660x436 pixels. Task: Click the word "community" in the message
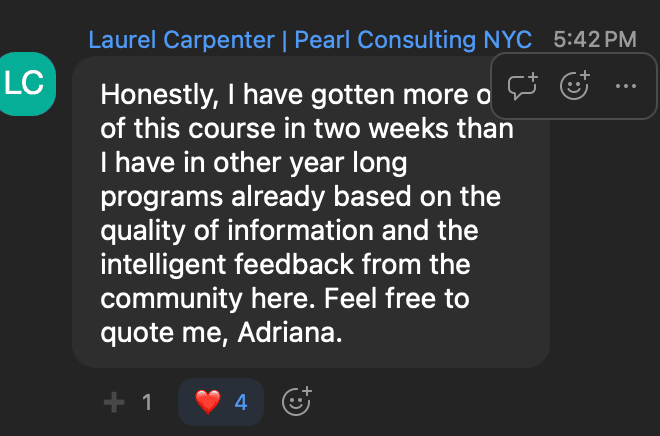tap(164, 300)
